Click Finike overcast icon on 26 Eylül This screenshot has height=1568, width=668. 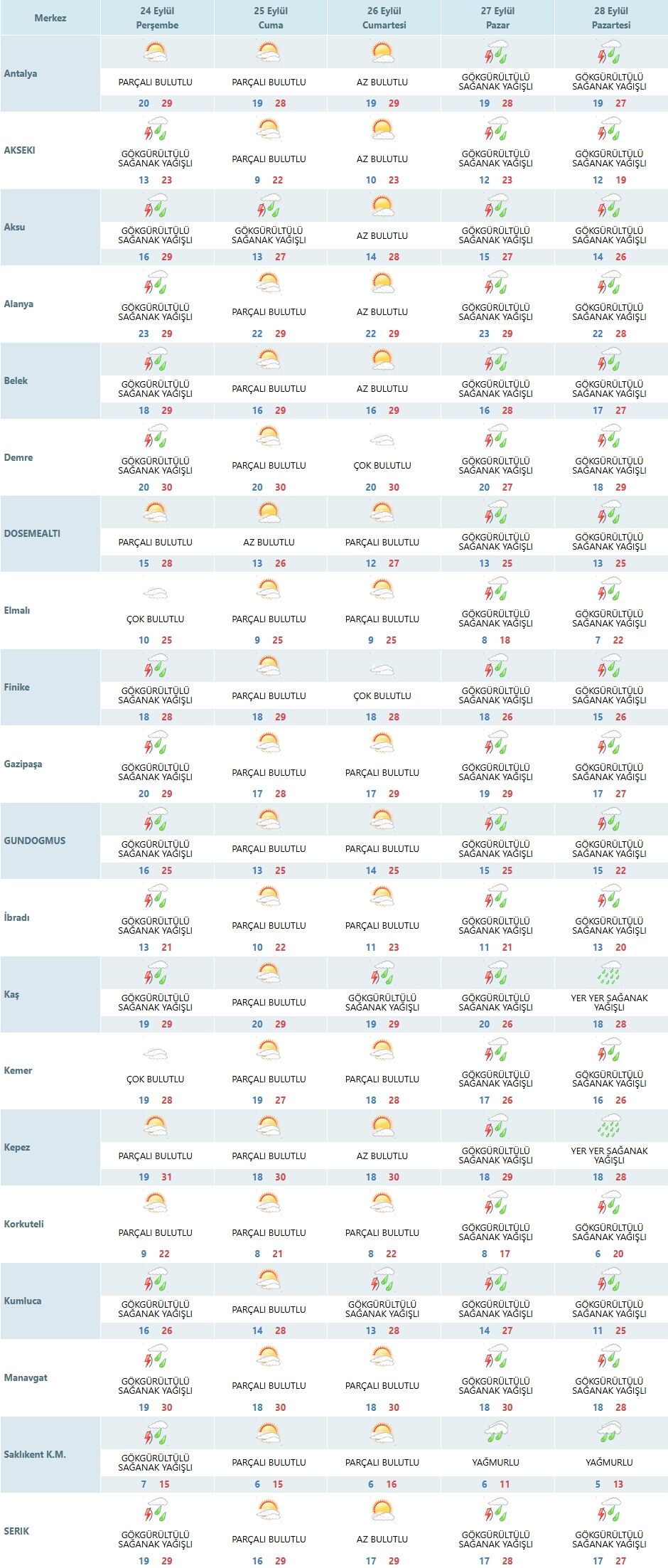click(382, 671)
